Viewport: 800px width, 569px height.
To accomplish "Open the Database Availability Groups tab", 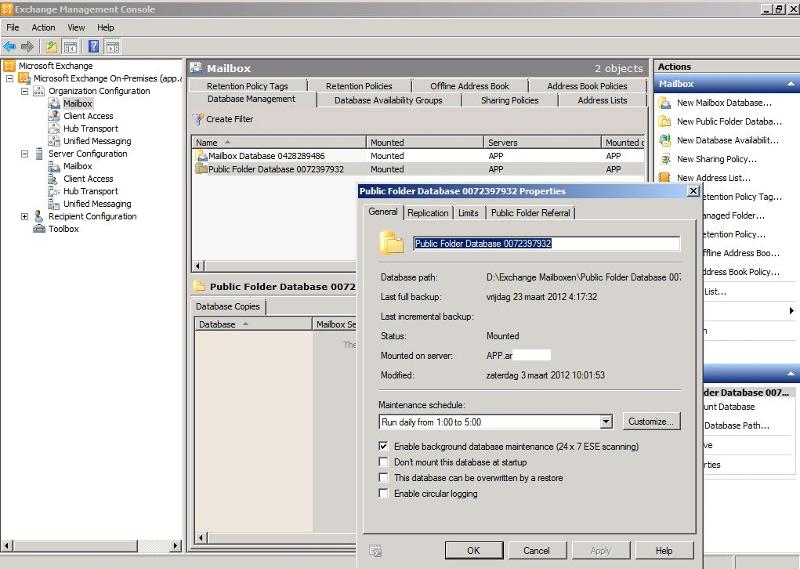I will coord(388,101).
